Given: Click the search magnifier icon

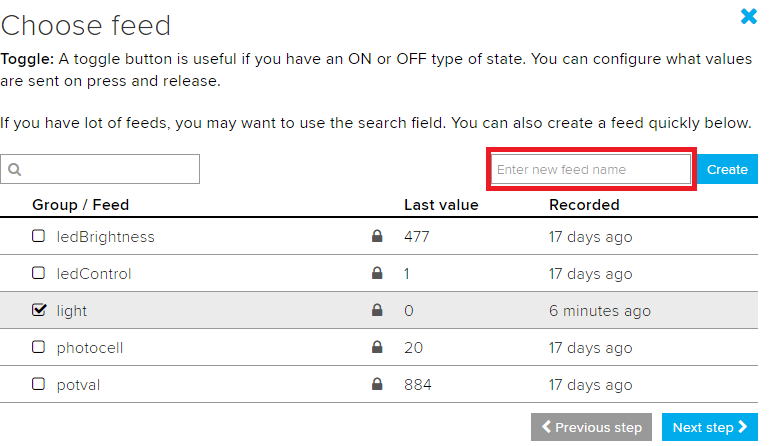Looking at the screenshot, I should pos(15,170).
